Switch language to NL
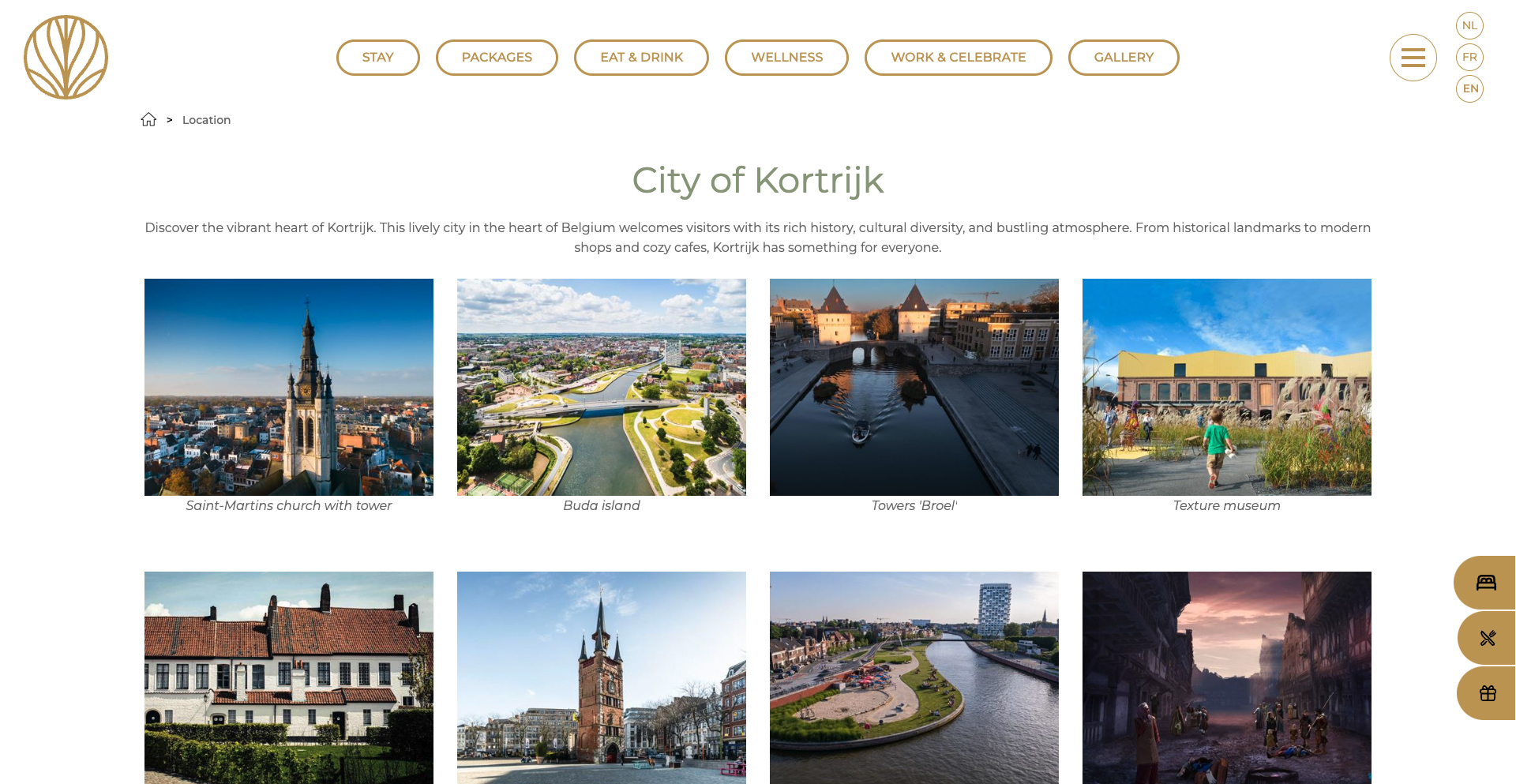This screenshot has height=784, width=1516. 1469,25
